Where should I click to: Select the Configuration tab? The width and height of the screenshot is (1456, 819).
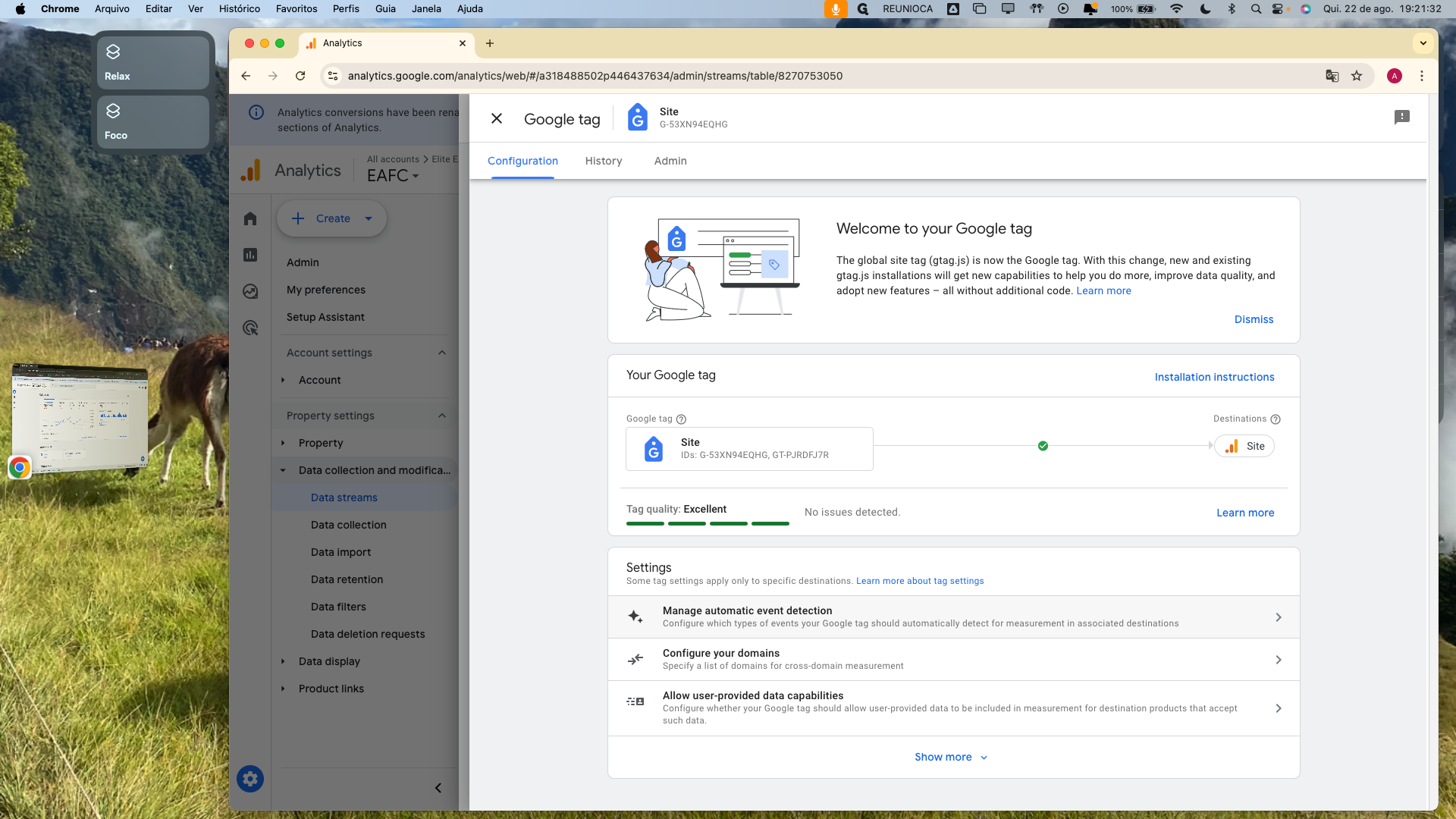(522, 161)
